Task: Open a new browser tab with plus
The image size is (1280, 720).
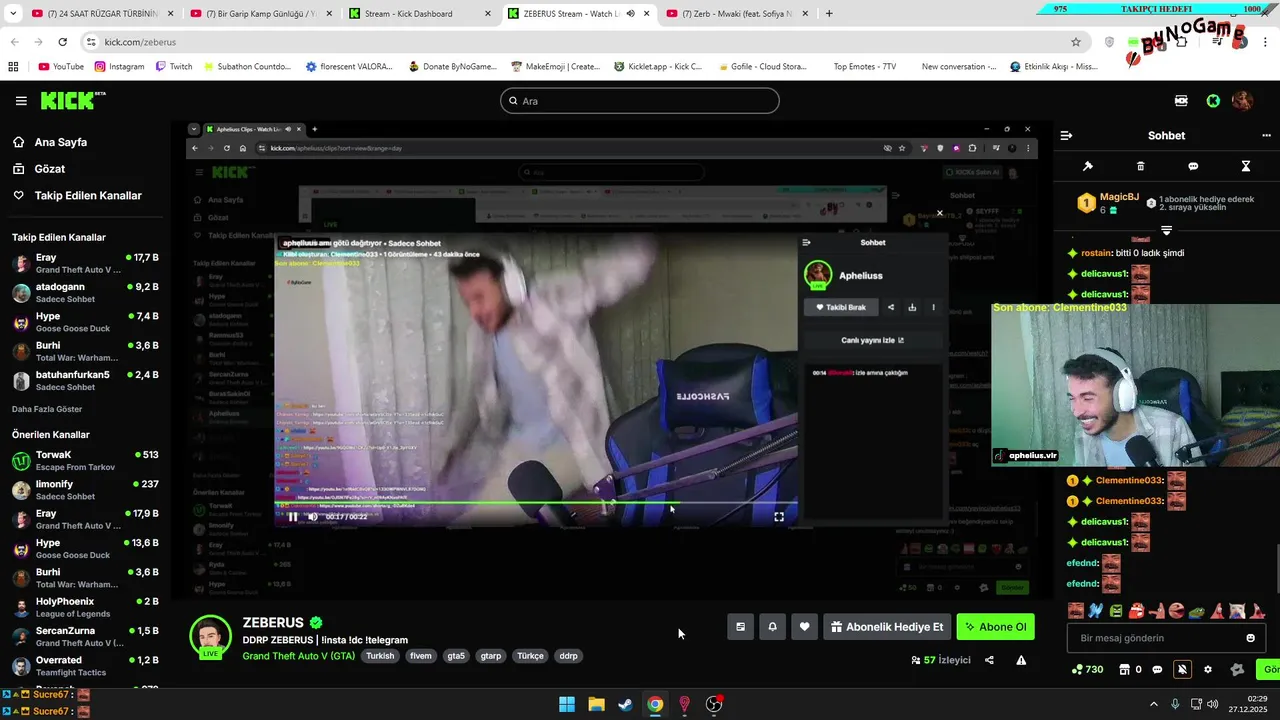Action: point(829,14)
